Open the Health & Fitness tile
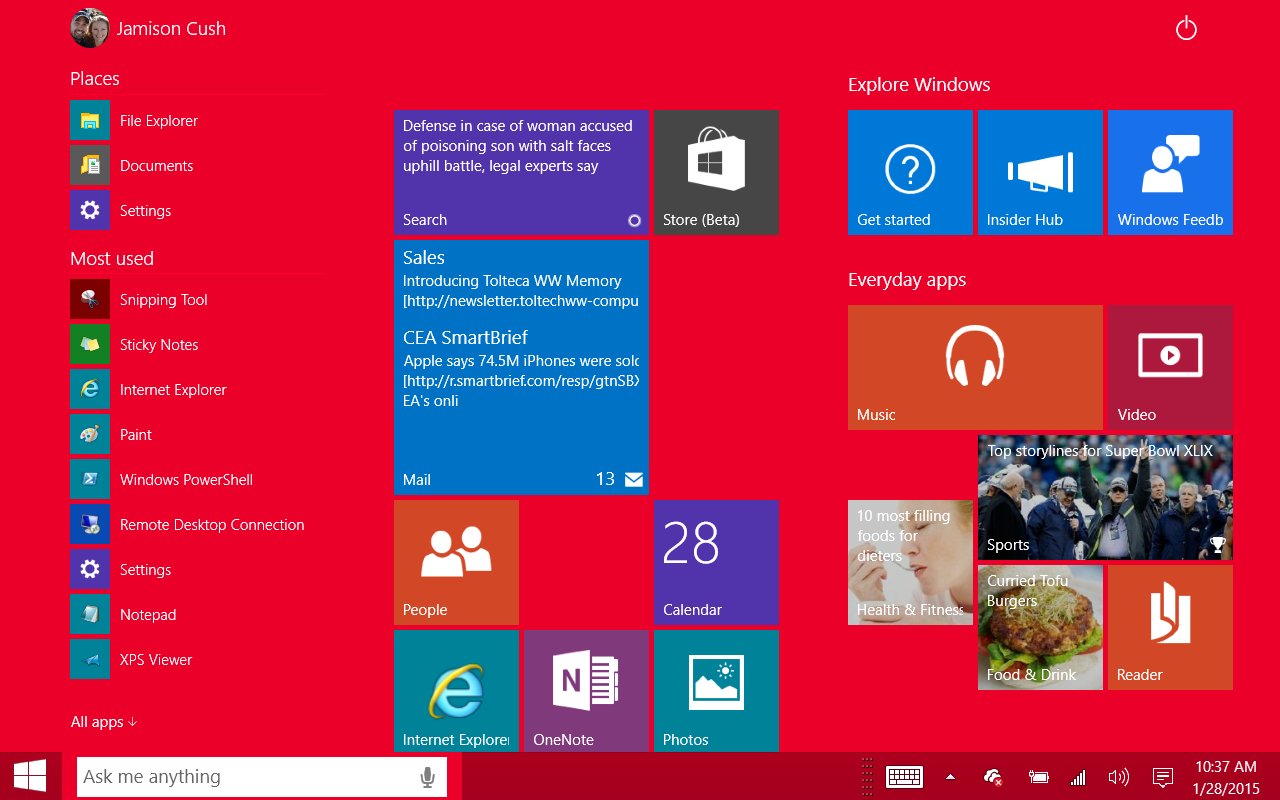The image size is (1280, 800). click(x=910, y=562)
